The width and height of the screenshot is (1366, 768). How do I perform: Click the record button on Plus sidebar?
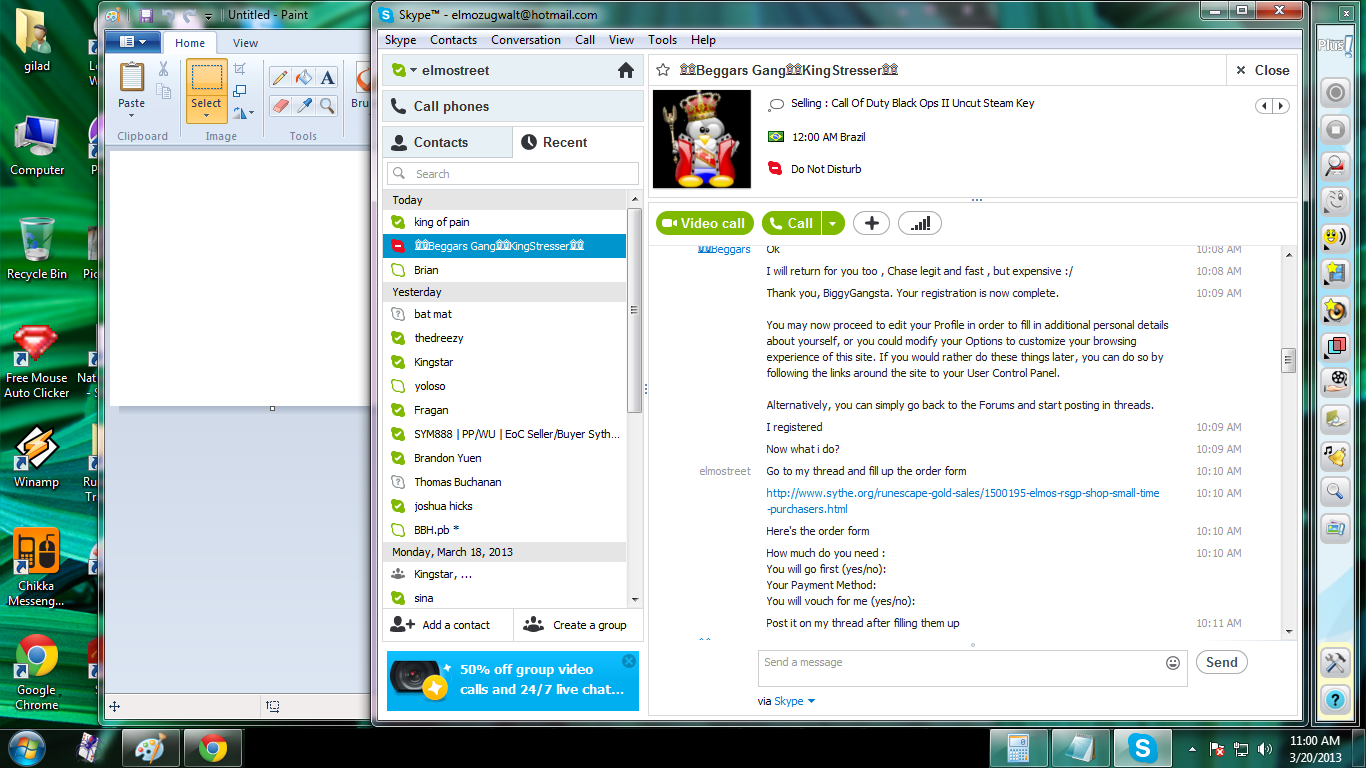(1335, 93)
